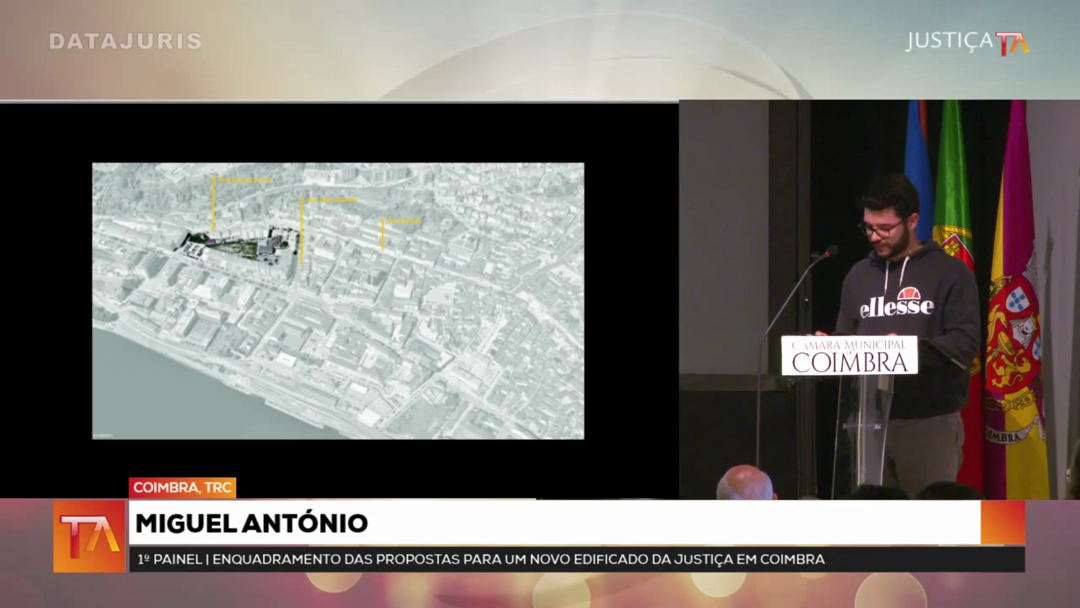The height and width of the screenshot is (608, 1080).
Task: Click the blue and red flag
Action: pyautogui.click(x=918, y=160)
